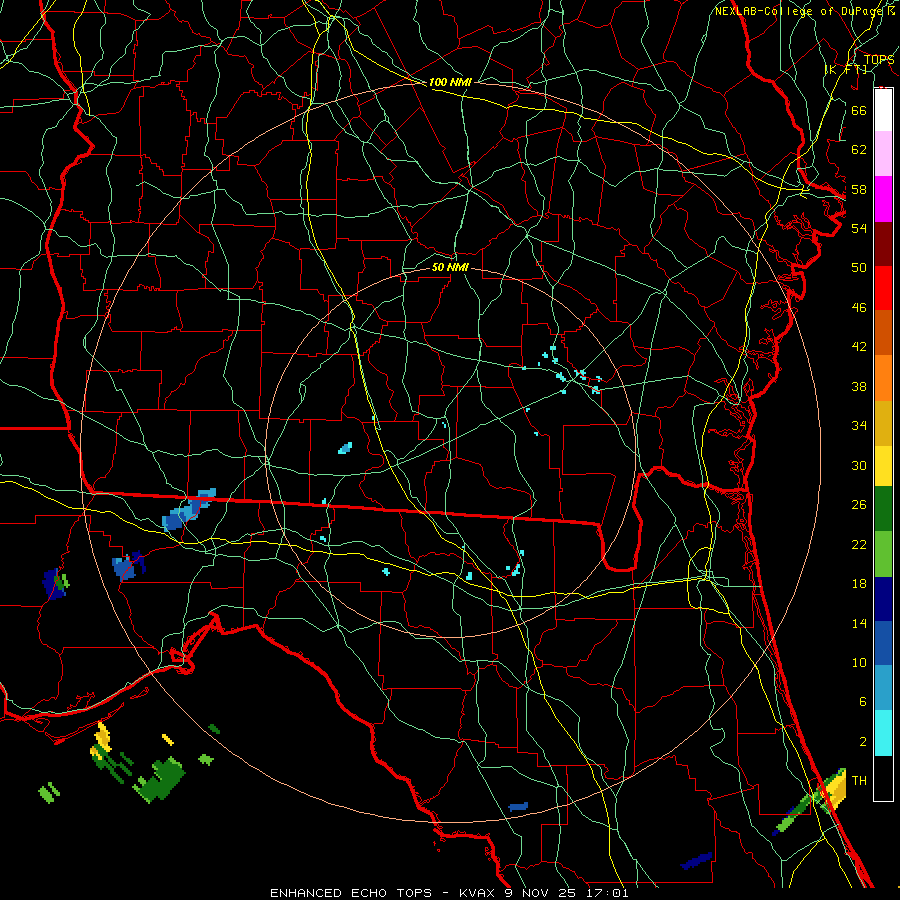The height and width of the screenshot is (900, 900).
Task: Click the orange legend swatch beside 38
Action: click(883, 378)
